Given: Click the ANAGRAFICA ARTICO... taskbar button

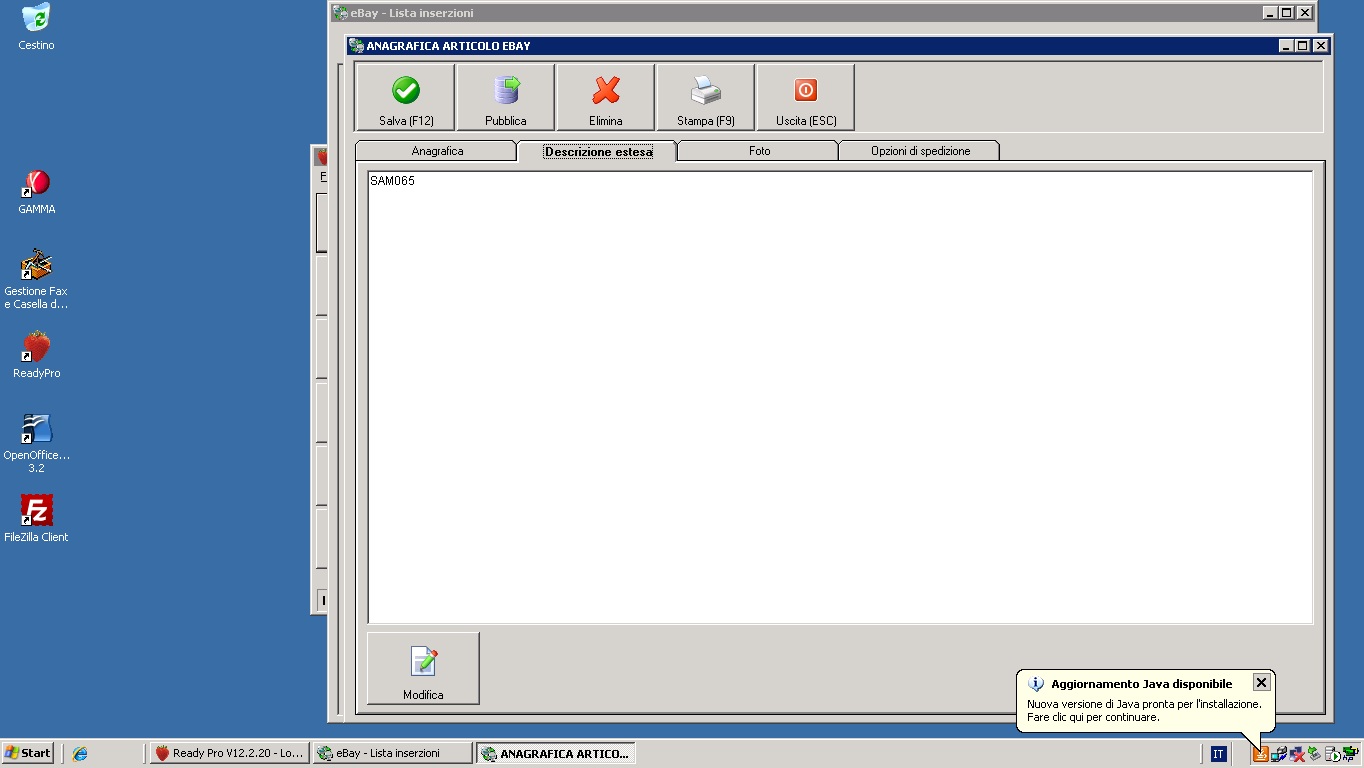Looking at the screenshot, I should click(x=555, y=753).
